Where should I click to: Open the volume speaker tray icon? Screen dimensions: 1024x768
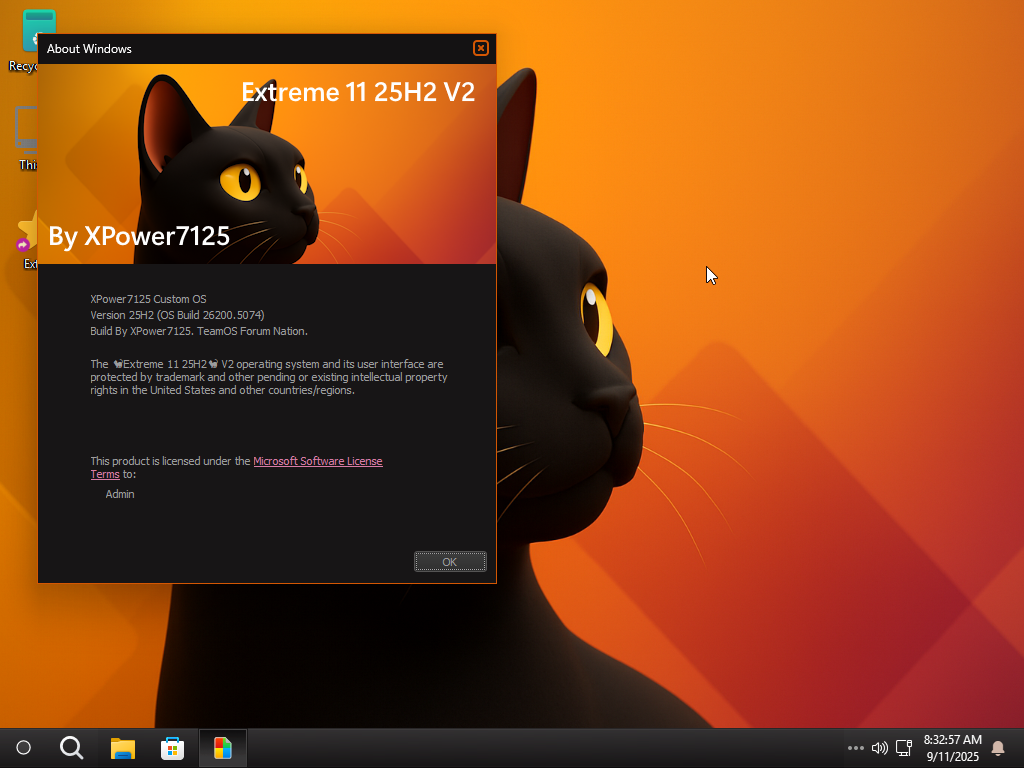coord(880,748)
